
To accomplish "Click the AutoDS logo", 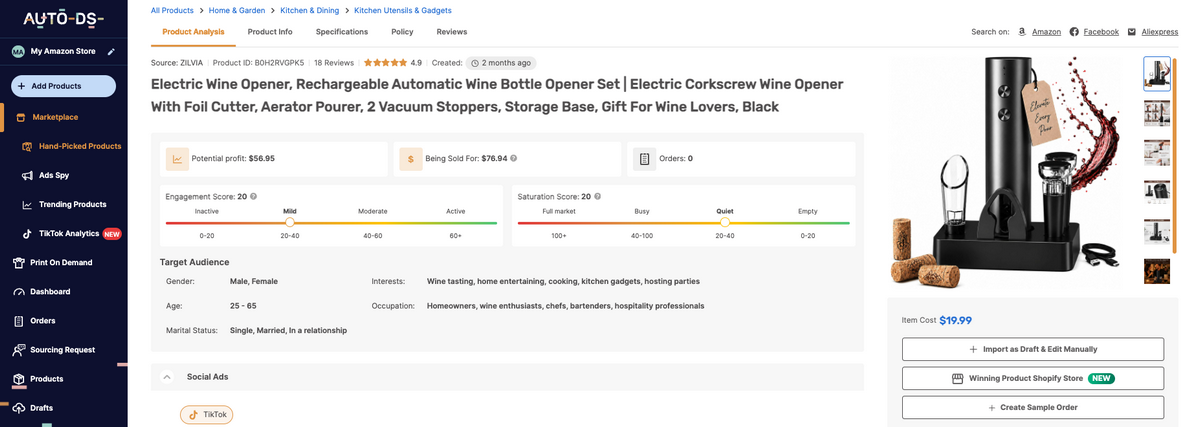I will click(x=63, y=19).
